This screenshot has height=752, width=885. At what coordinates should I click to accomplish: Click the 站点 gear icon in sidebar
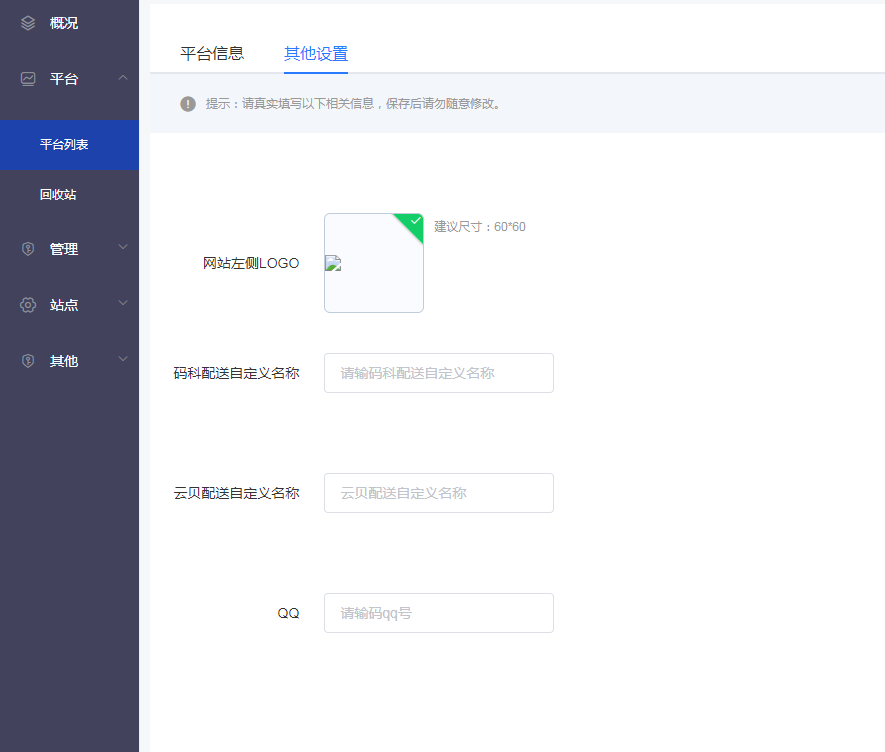coord(28,305)
